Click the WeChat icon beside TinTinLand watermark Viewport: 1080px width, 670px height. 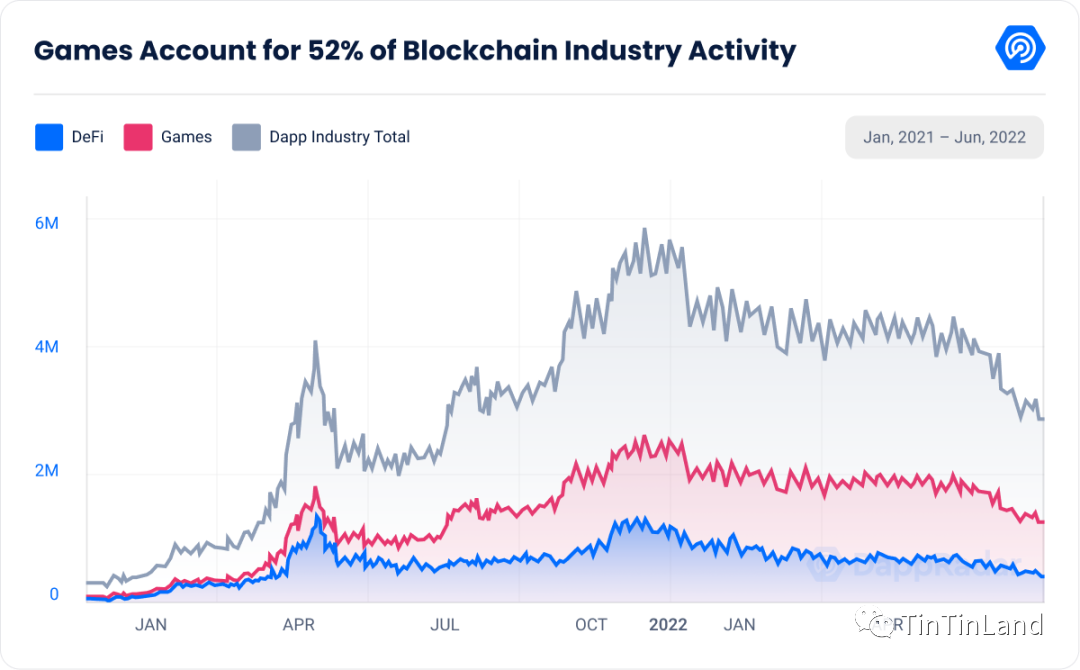[875, 621]
